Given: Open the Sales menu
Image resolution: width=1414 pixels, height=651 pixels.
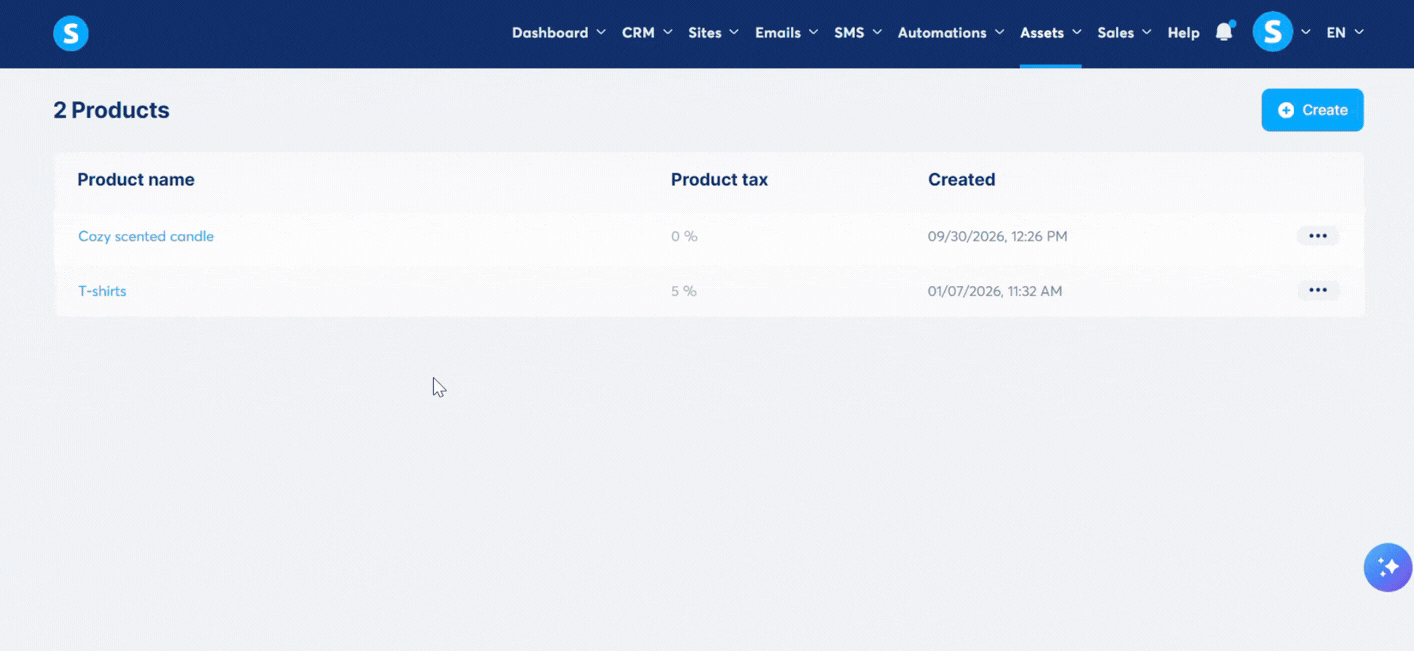Looking at the screenshot, I should (x=1124, y=33).
